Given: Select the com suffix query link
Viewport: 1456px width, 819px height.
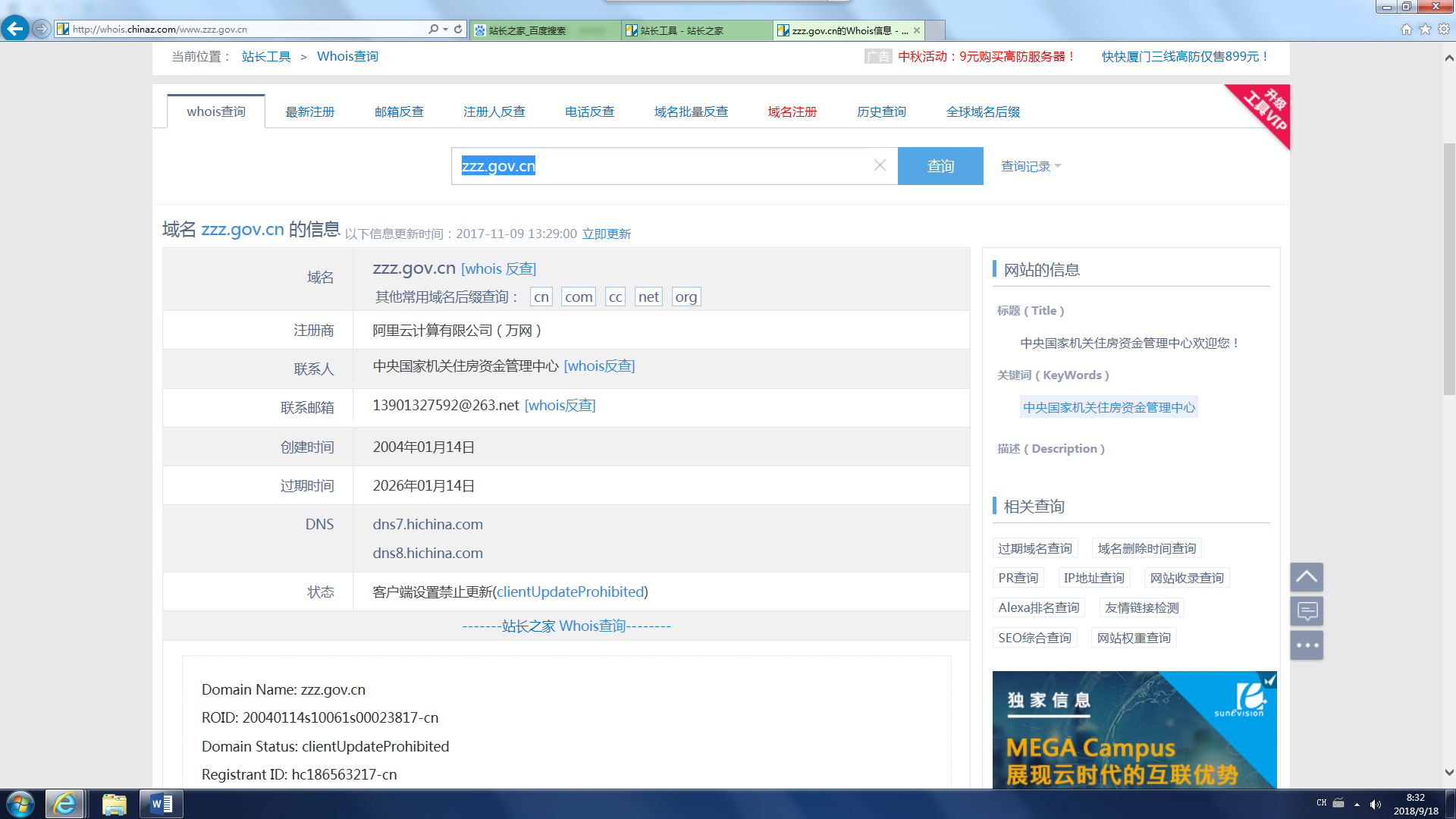Looking at the screenshot, I should [x=579, y=297].
